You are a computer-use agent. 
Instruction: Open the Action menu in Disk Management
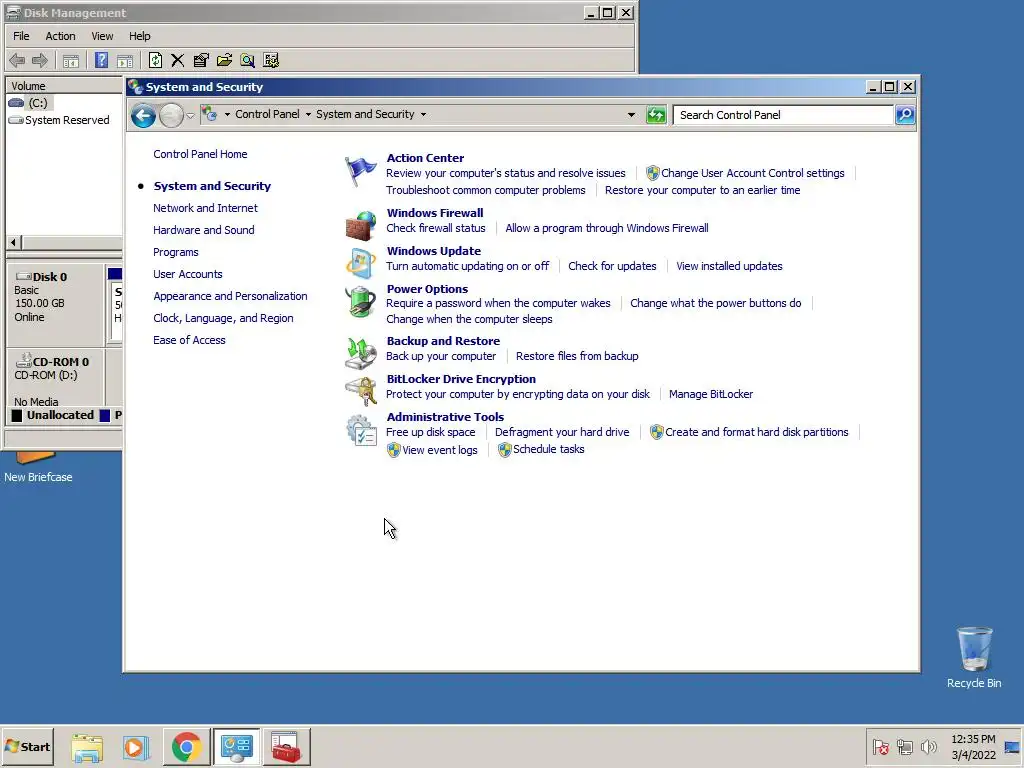coord(60,37)
